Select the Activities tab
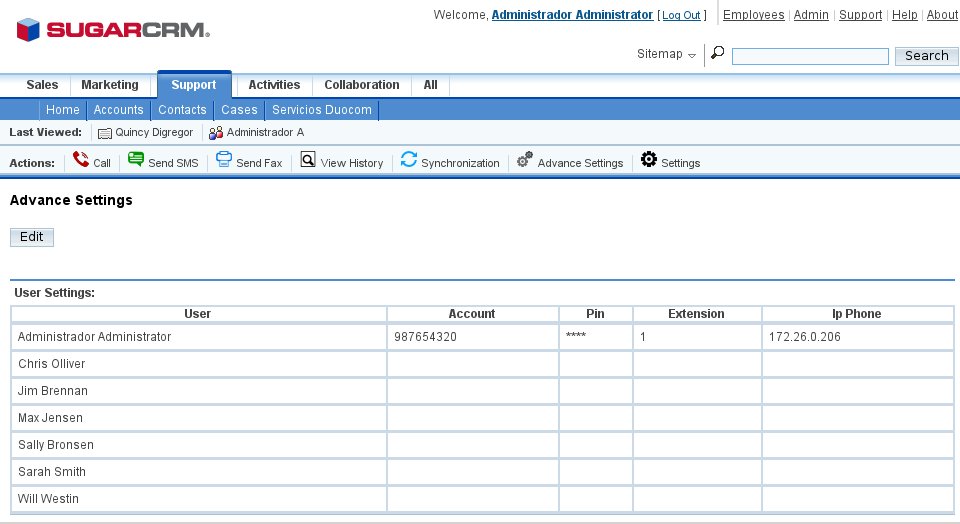Viewport: 960px width, 524px height. coord(274,86)
